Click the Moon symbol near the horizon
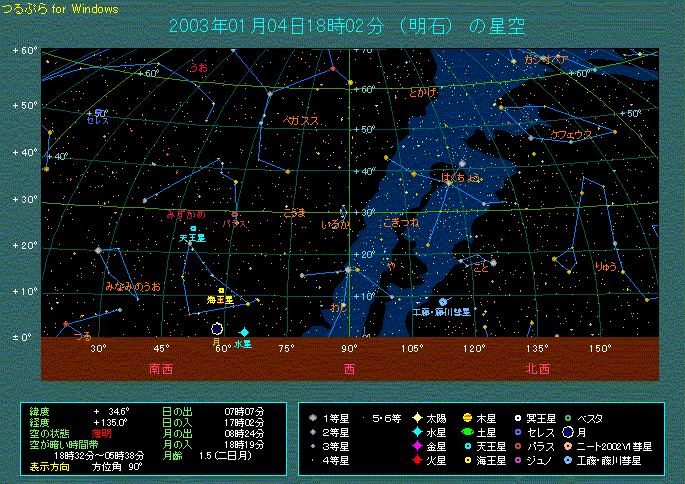 (x=217, y=328)
